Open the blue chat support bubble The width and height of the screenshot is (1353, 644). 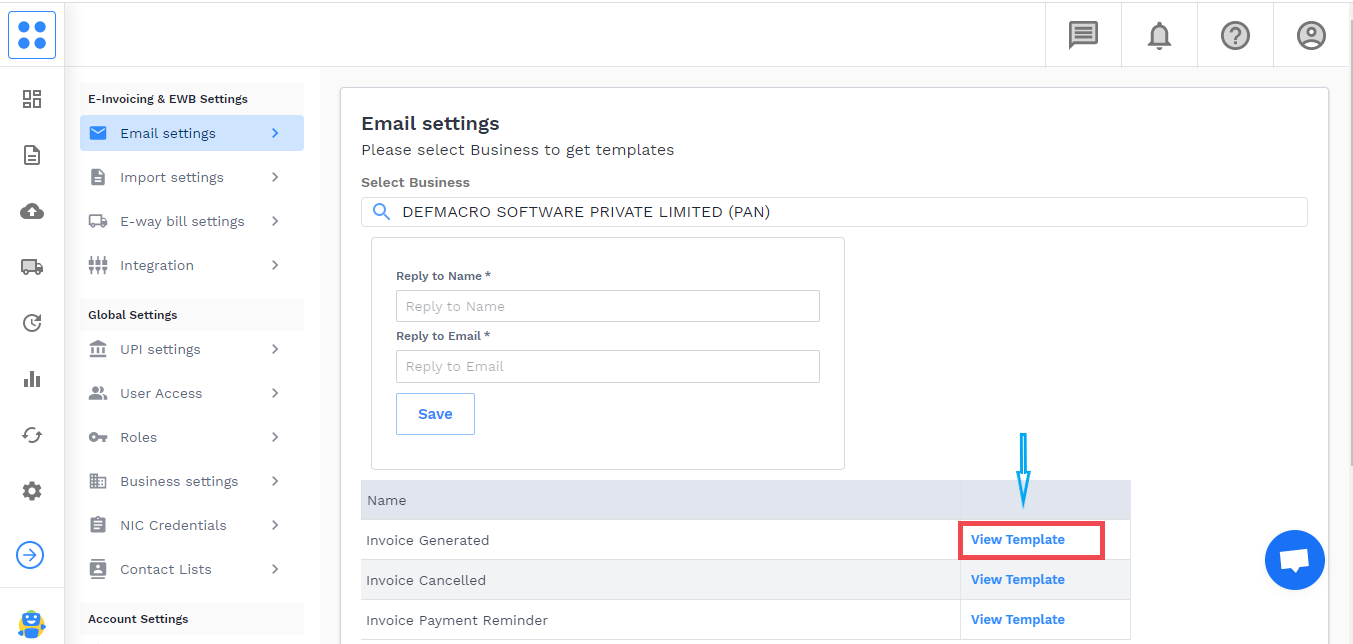[x=1294, y=560]
